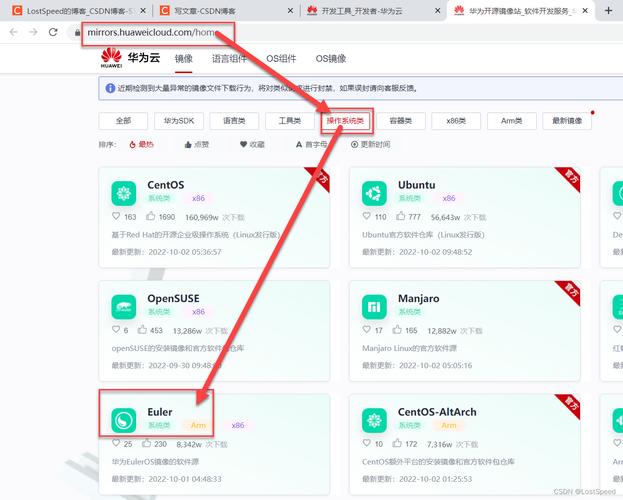Switch to 开发工具_开发者-华为云 tab

(x=373, y=11)
